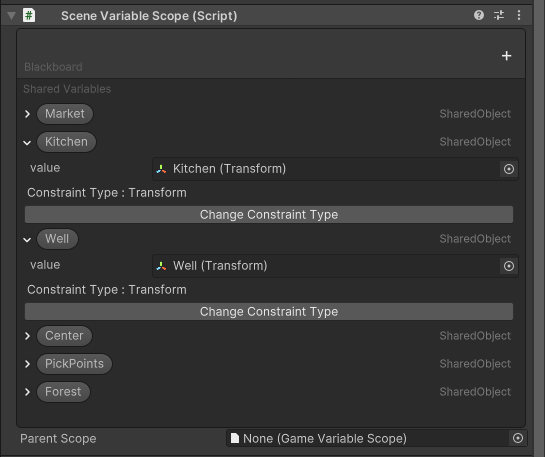This screenshot has height=457, width=545.
Task: Select the Well (Transform) object field
Action: click(326, 266)
